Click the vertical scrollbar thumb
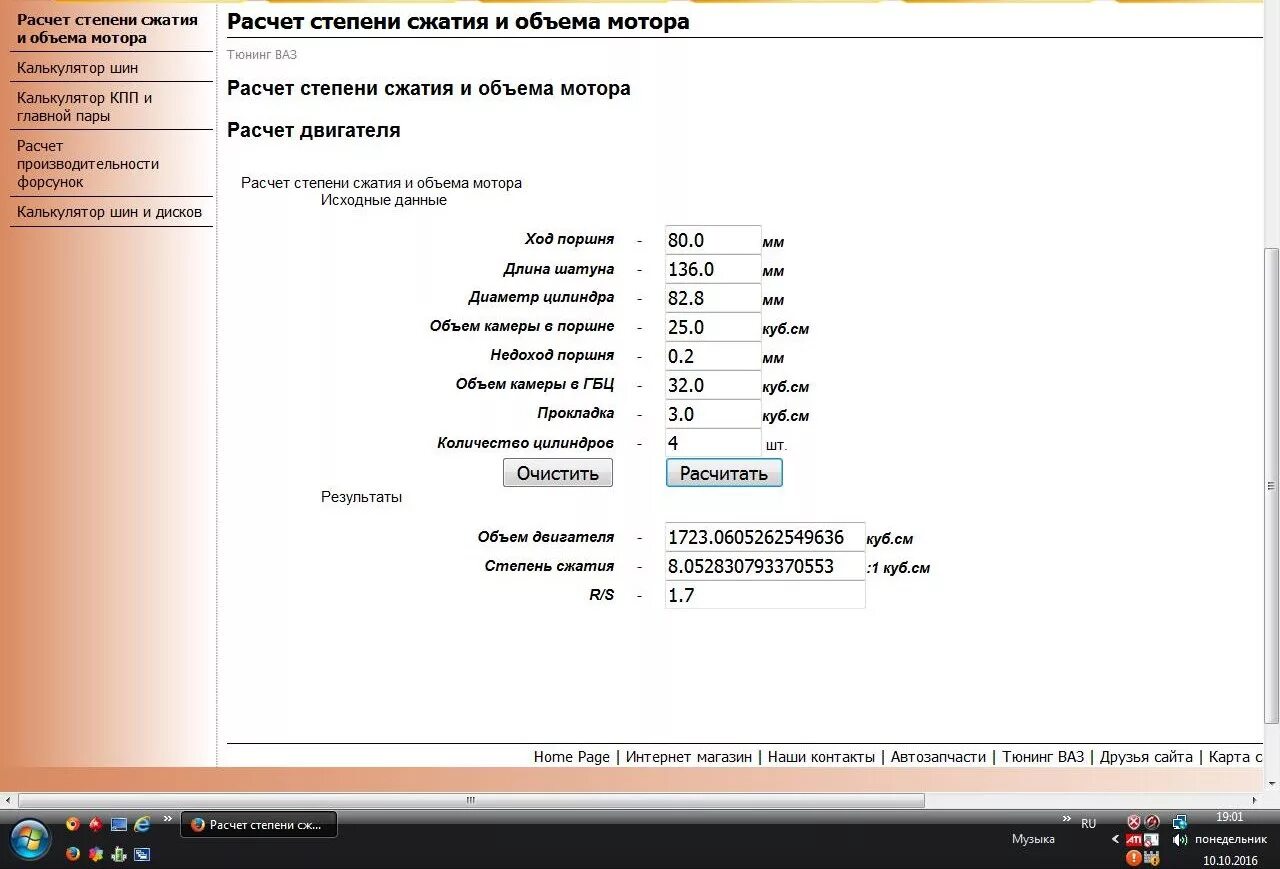1280x869 pixels. click(x=1271, y=484)
